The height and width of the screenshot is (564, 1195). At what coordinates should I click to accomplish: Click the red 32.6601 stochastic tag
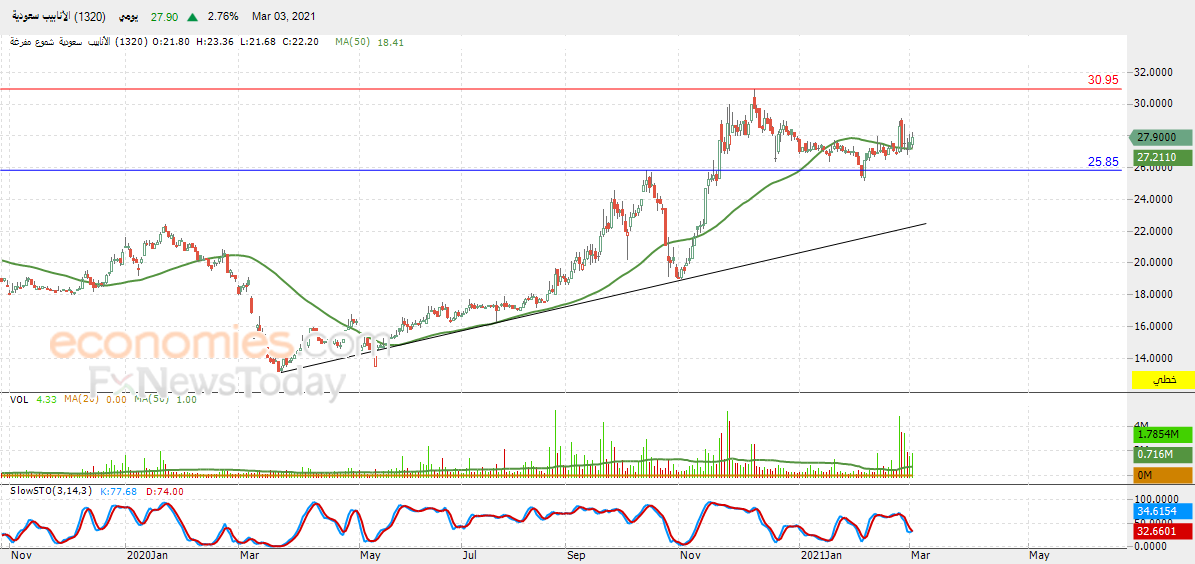pos(1161,530)
